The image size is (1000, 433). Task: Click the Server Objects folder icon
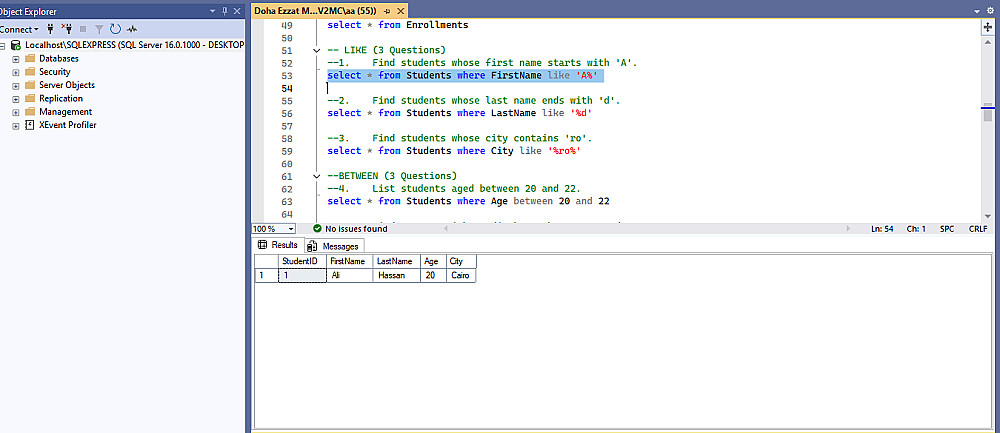pos(29,85)
